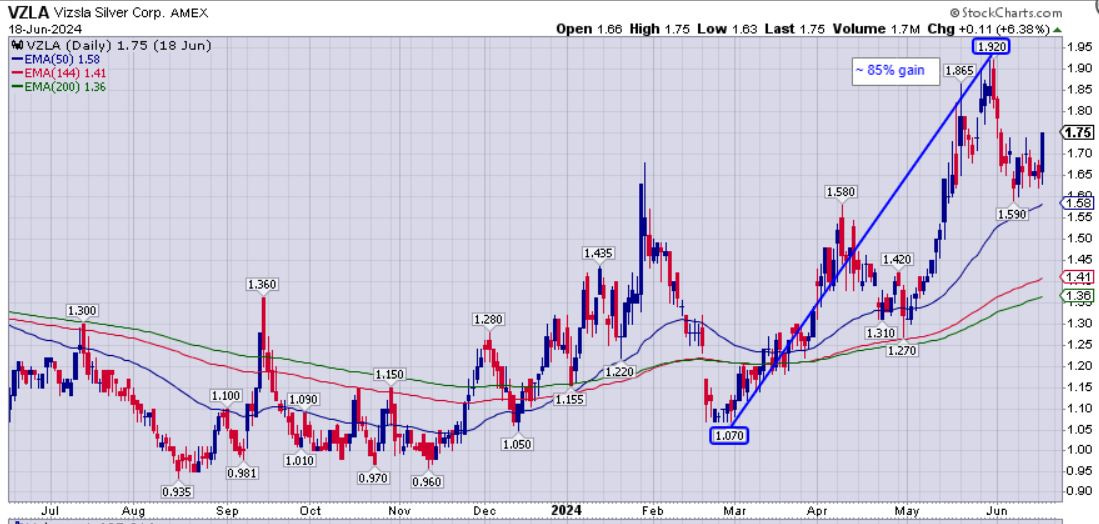Click the 1.270 low label in May

click(901, 350)
